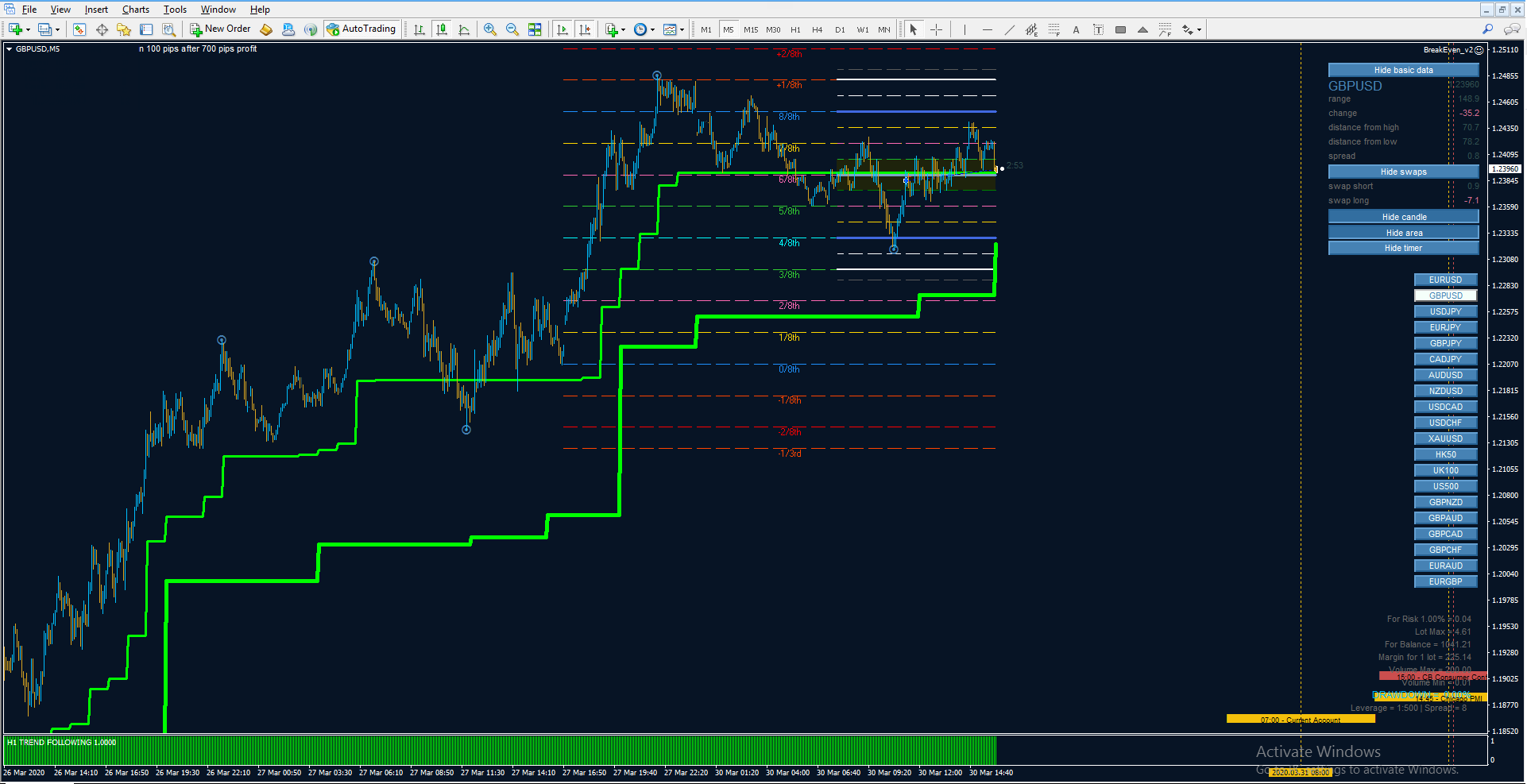Select the M1 timeframe
Image resolution: width=1527 pixels, height=784 pixels.
pos(706,29)
